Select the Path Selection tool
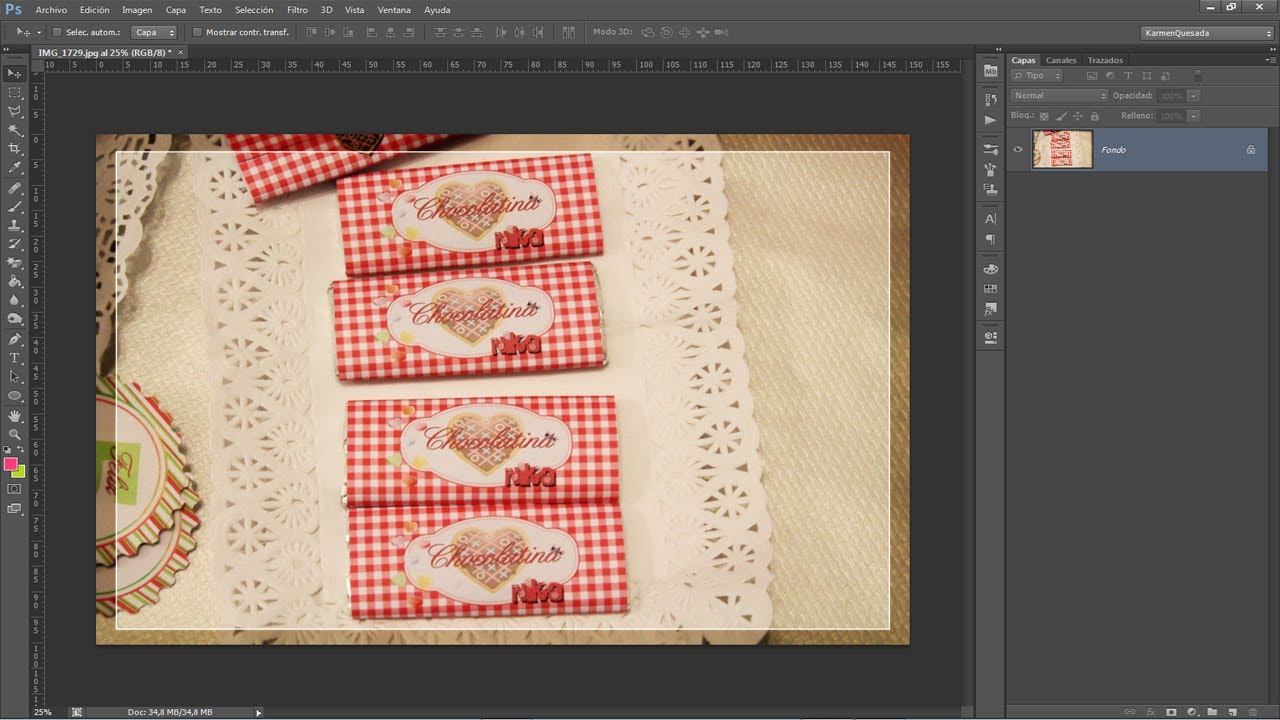 click(x=15, y=377)
